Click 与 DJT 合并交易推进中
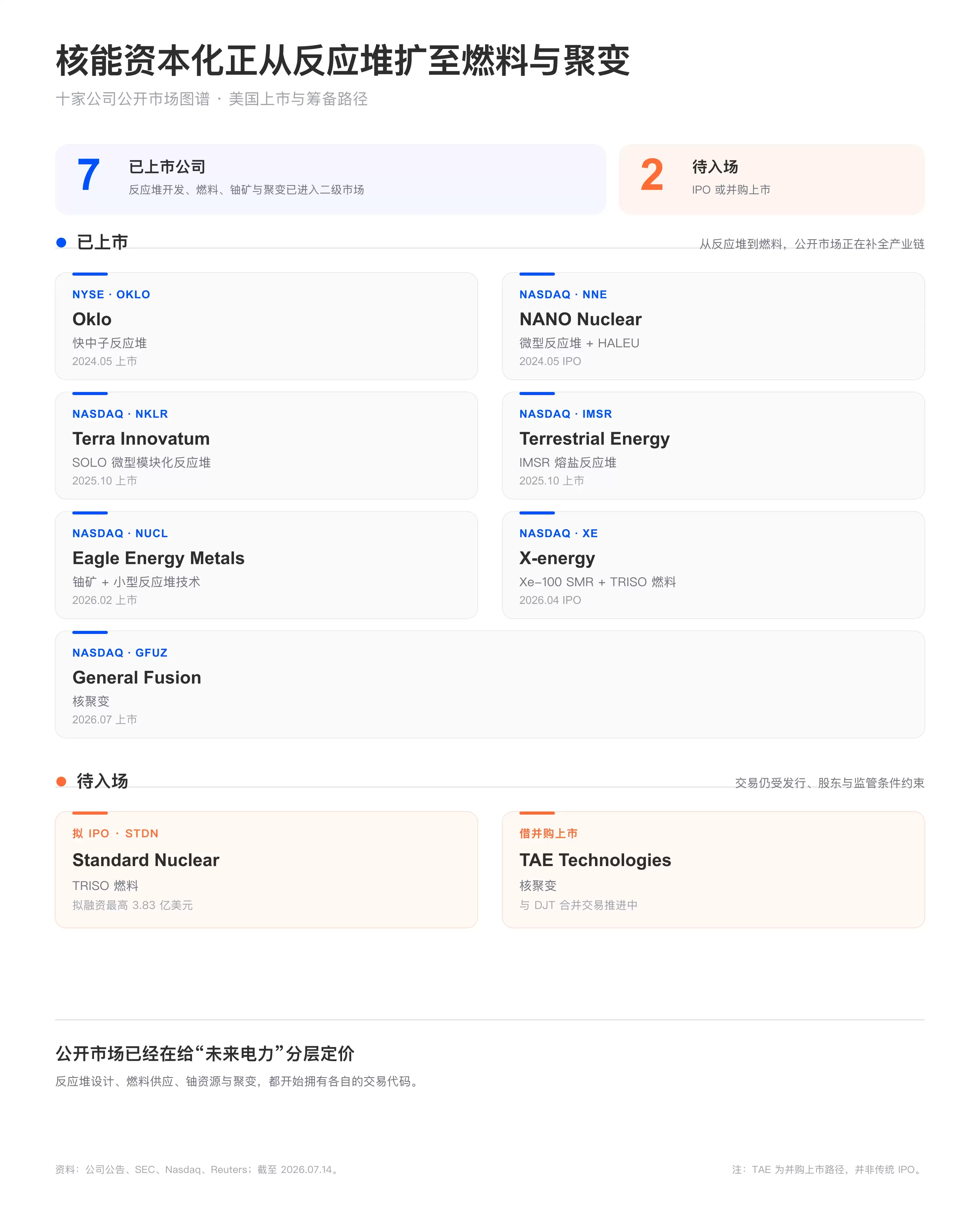This screenshot has height=1225, width=980. click(578, 905)
